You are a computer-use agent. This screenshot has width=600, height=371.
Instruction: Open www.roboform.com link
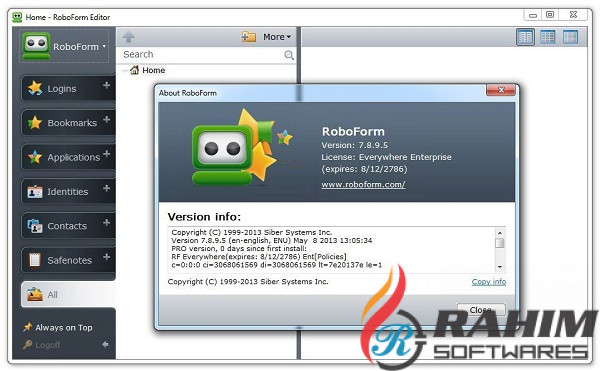tap(363, 184)
